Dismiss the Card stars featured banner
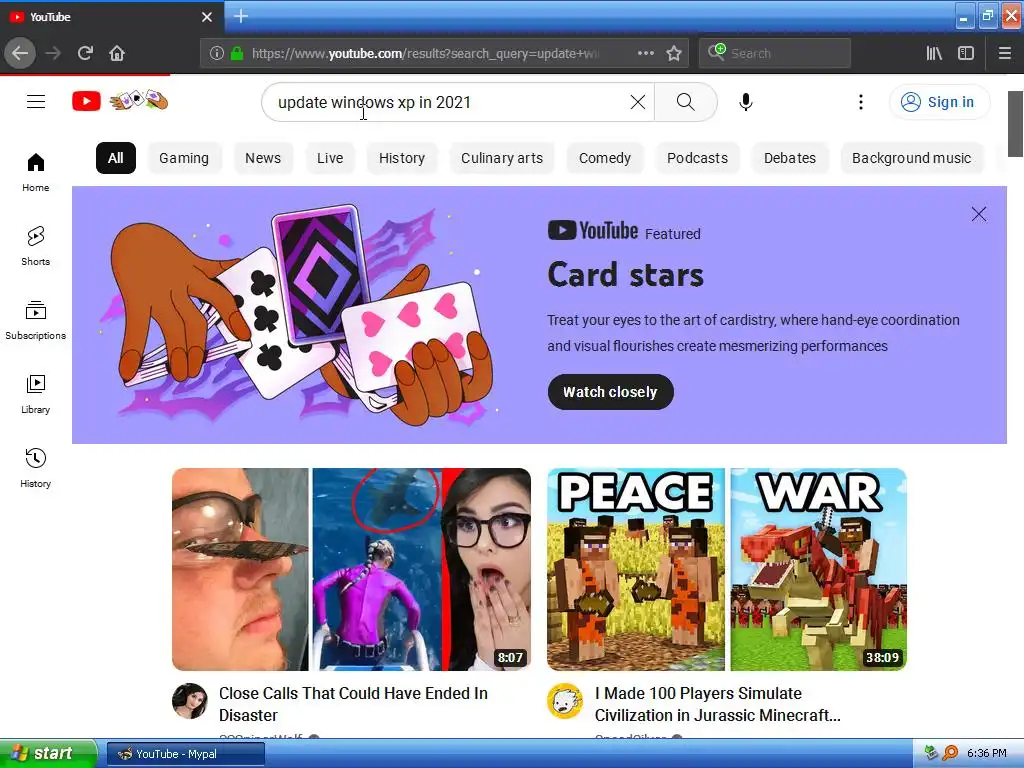 (x=978, y=214)
